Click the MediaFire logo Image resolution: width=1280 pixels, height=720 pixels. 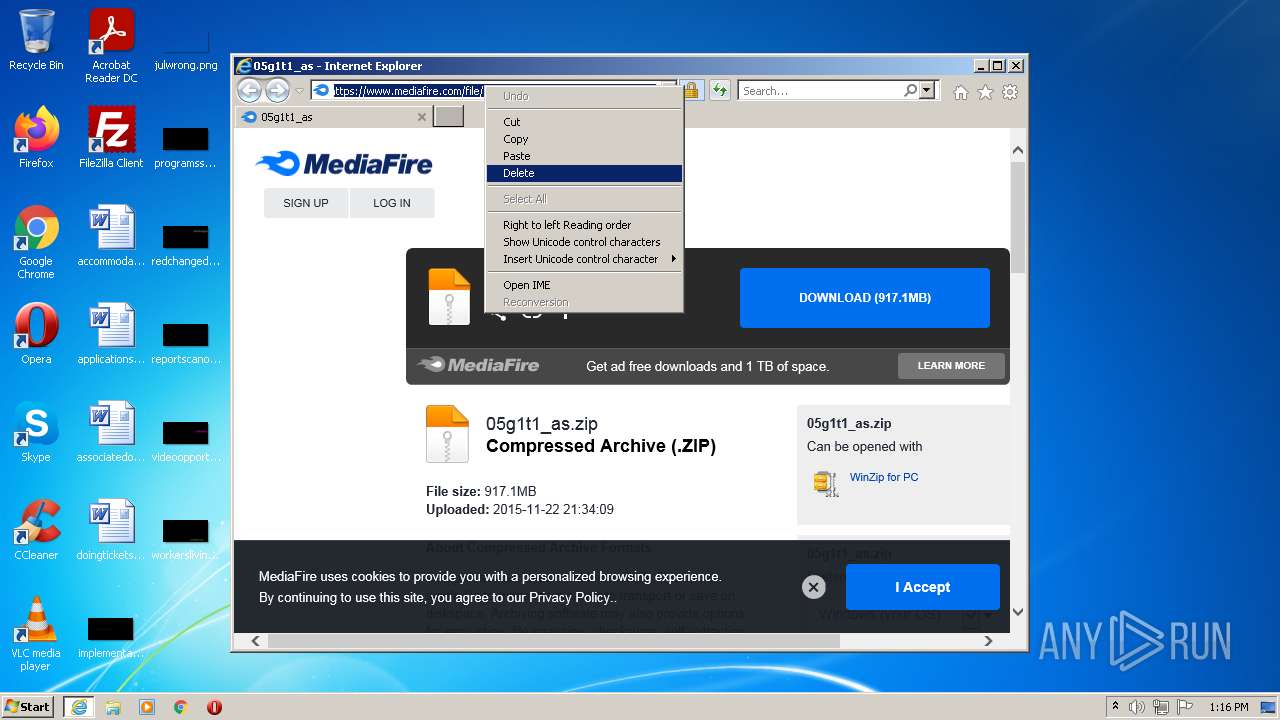(344, 164)
